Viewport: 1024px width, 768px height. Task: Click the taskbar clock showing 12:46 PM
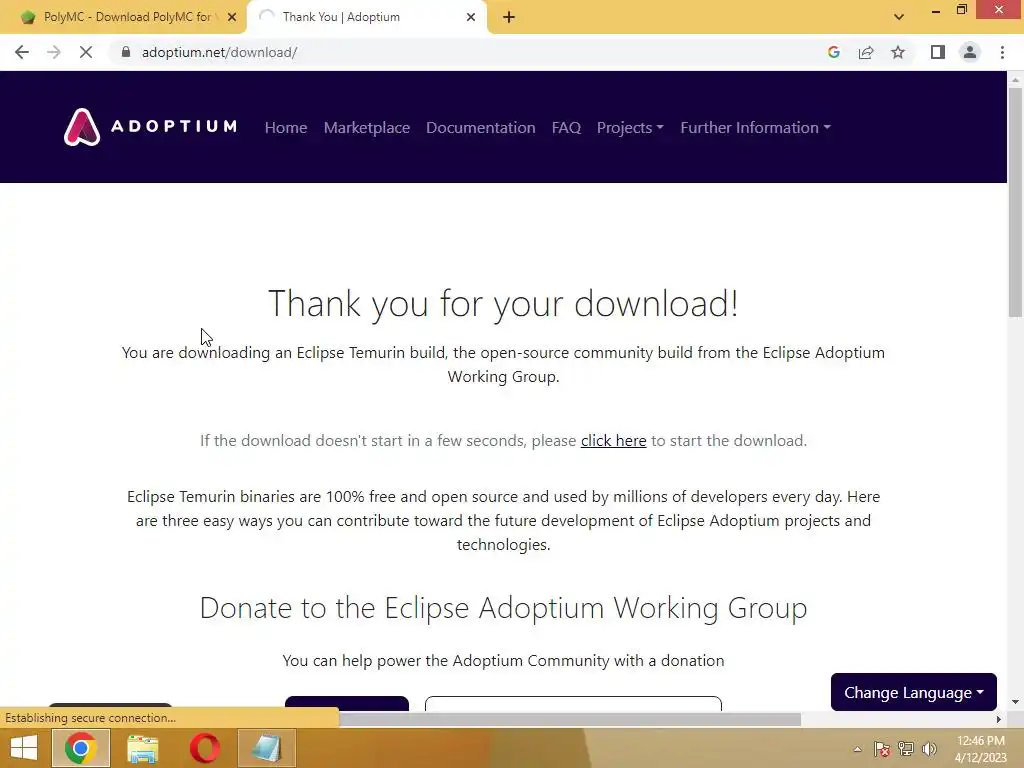(x=980, y=749)
